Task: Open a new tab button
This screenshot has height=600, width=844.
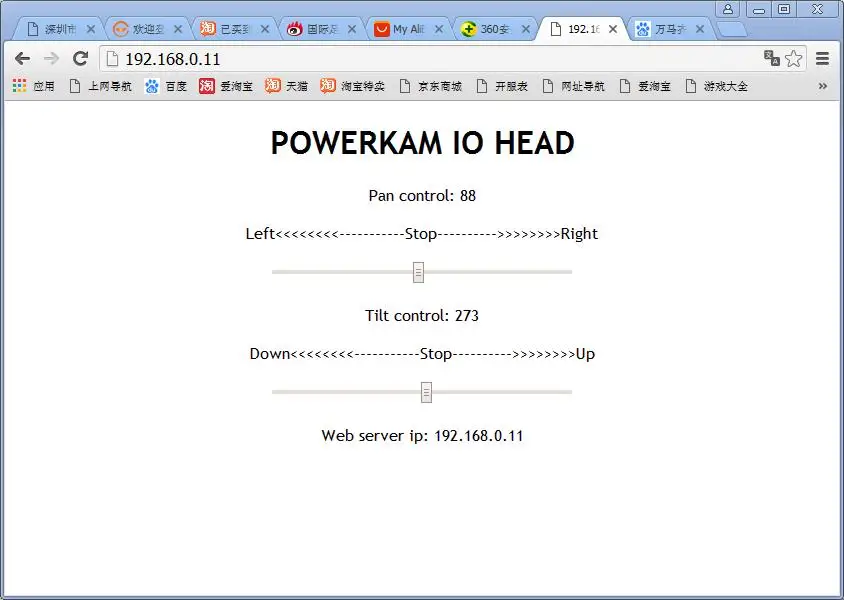Action: tap(733, 30)
